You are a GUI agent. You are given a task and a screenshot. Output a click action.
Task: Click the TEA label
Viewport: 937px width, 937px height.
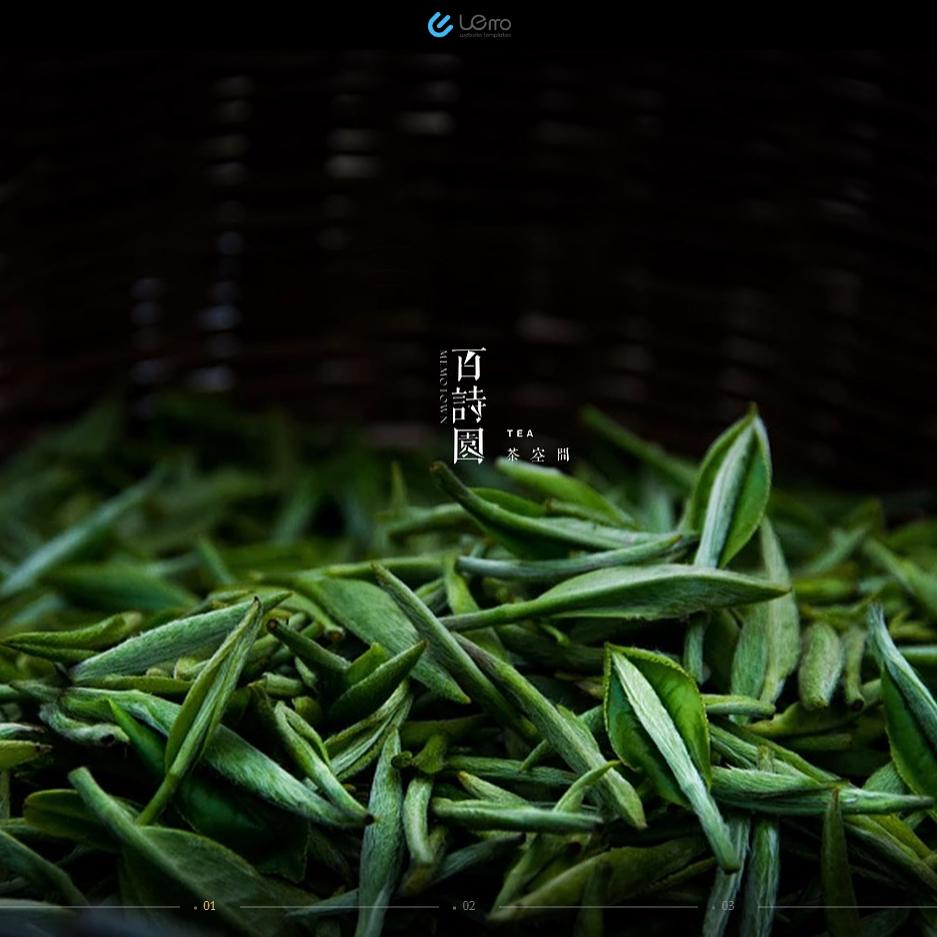click(520, 434)
